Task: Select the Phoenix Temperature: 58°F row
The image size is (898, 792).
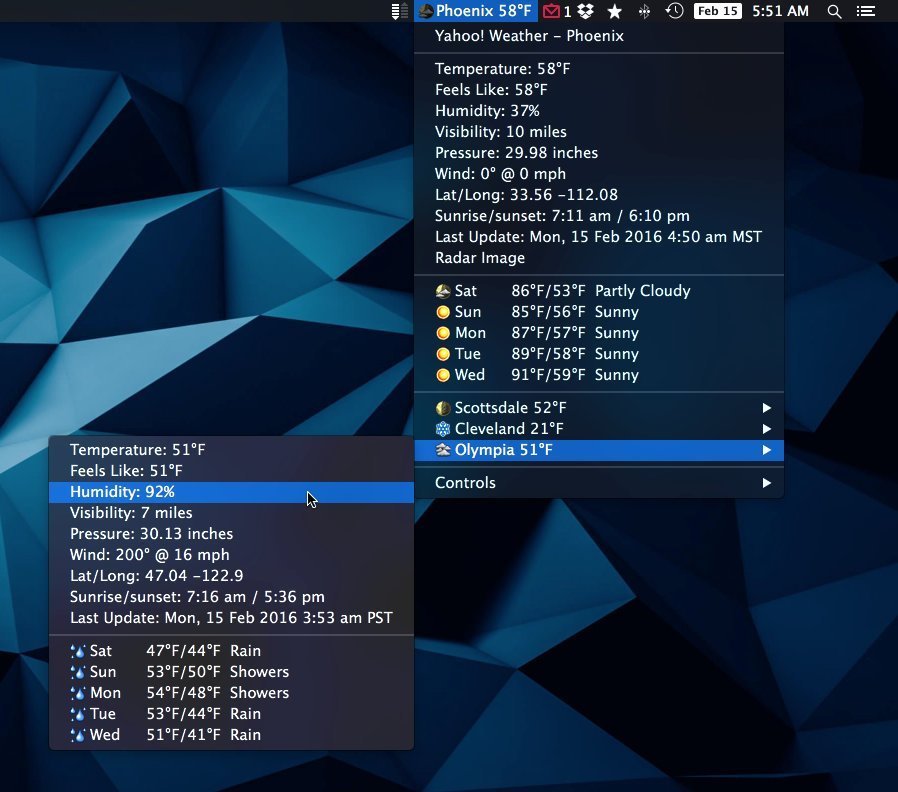Action: (598, 69)
